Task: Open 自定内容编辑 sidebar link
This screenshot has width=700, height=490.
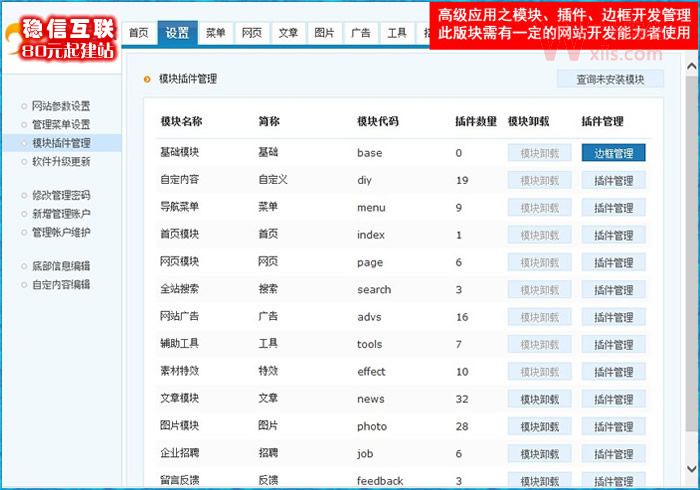Action: [61, 285]
